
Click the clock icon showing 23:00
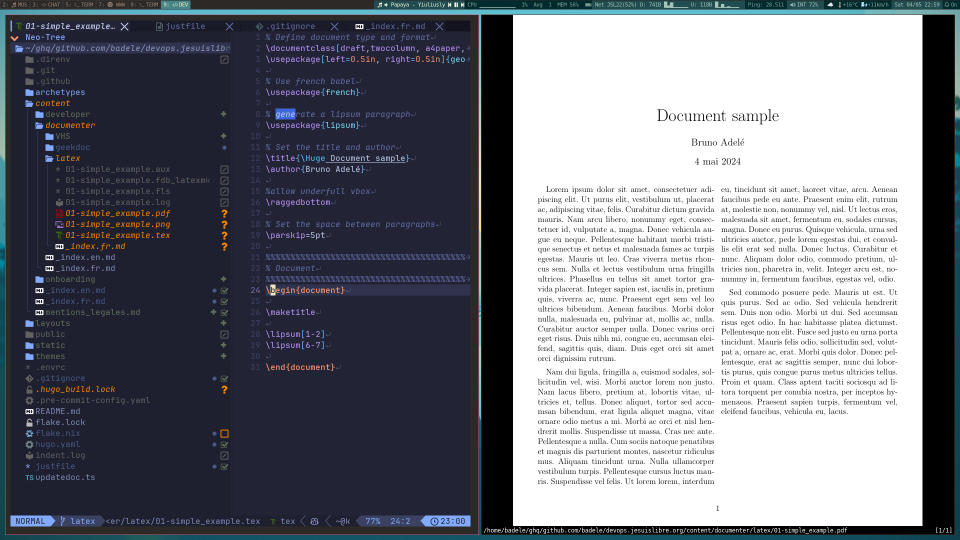[432, 521]
